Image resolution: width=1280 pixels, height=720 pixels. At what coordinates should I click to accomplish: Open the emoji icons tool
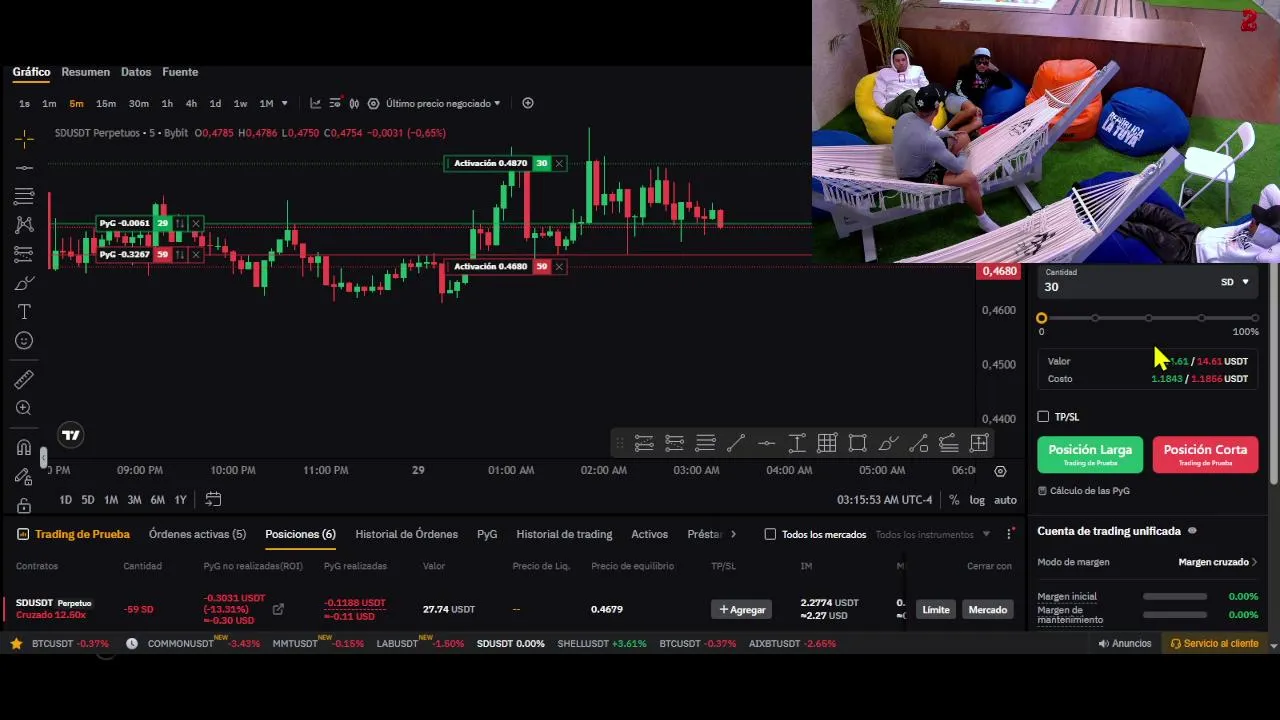point(24,341)
